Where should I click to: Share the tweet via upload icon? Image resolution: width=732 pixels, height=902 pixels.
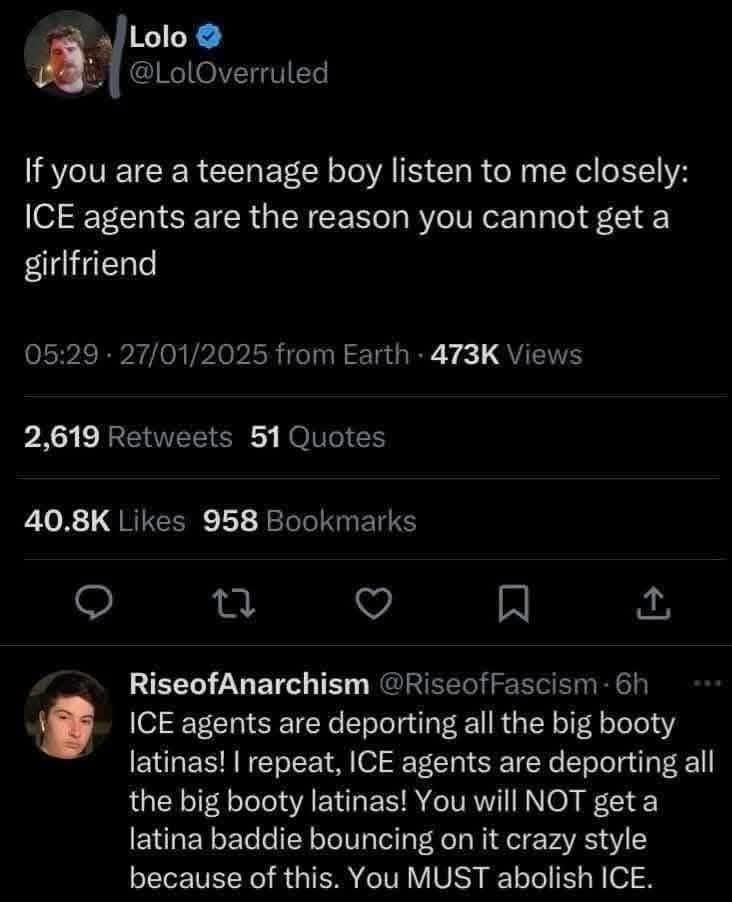(x=653, y=603)
